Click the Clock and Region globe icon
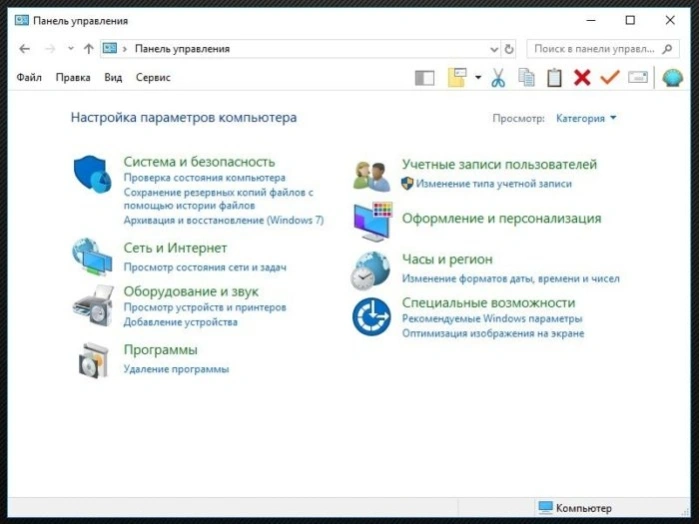699x524 pixels. (x=370, y=270)
